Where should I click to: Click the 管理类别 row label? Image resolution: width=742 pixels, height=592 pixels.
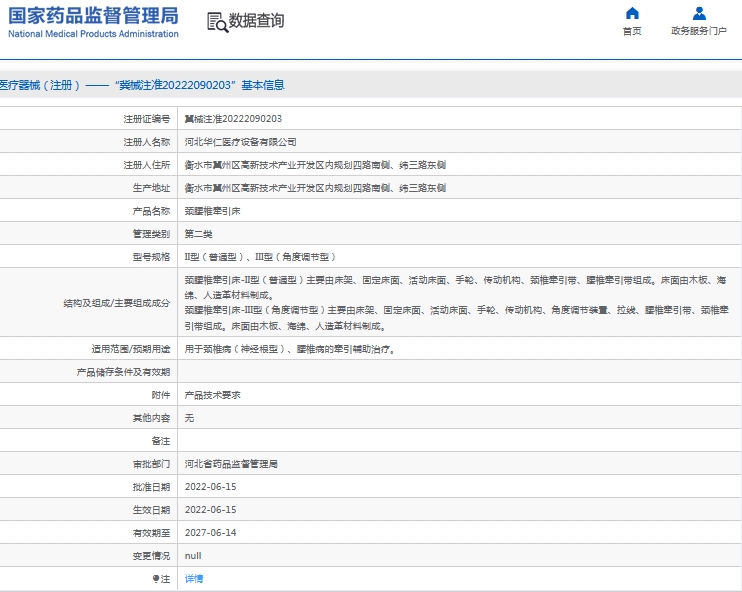(151, 234)
